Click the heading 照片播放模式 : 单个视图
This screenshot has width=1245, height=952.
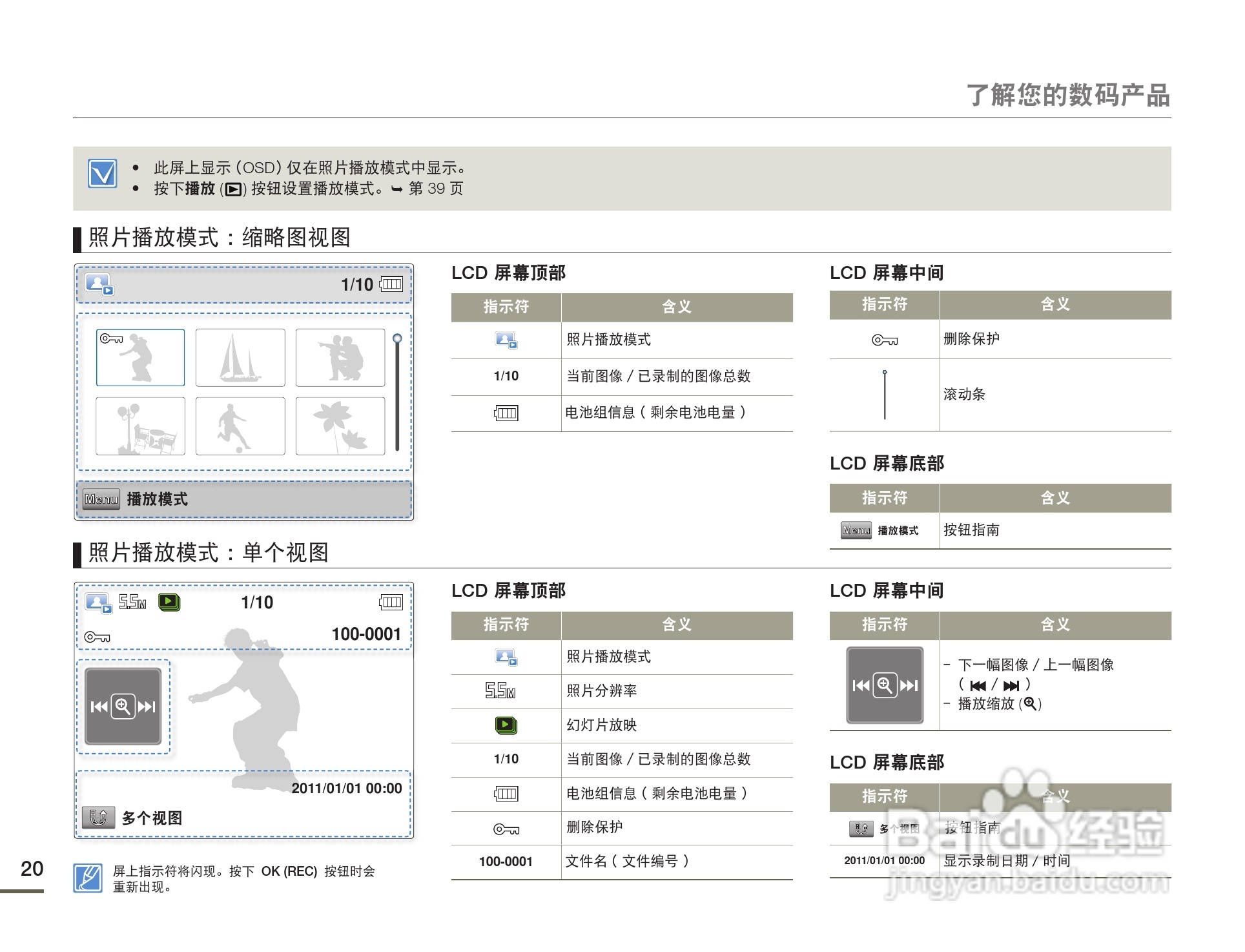(x=209, y=553)
